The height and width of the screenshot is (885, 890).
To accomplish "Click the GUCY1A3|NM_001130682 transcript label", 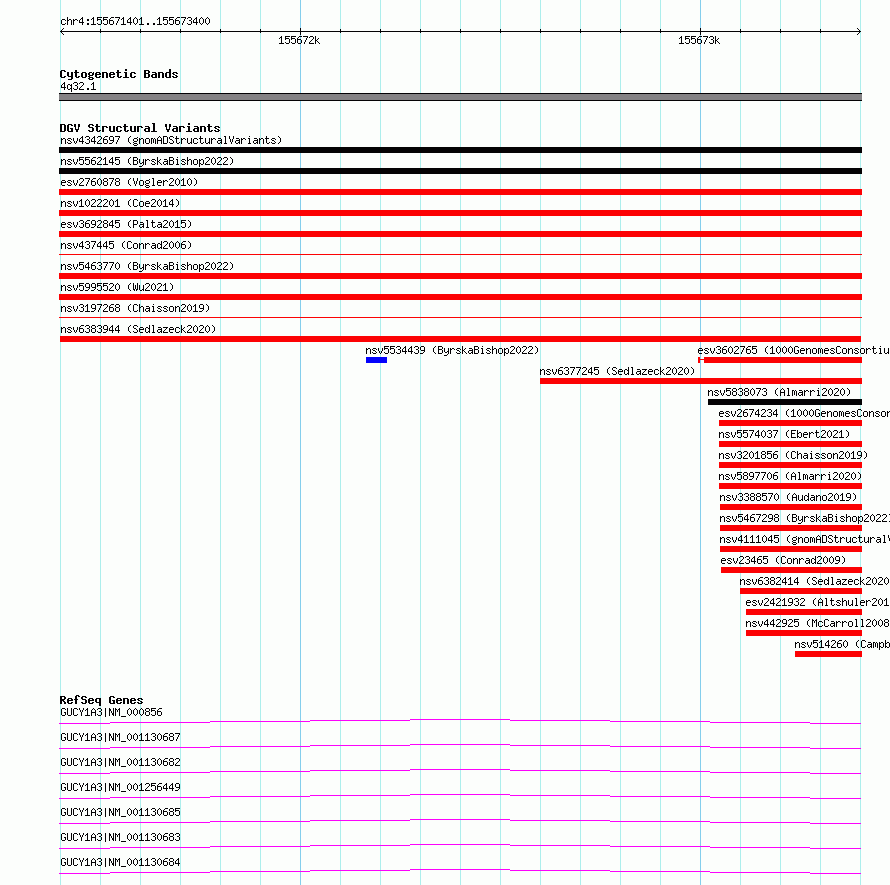I will pos(120,762).
